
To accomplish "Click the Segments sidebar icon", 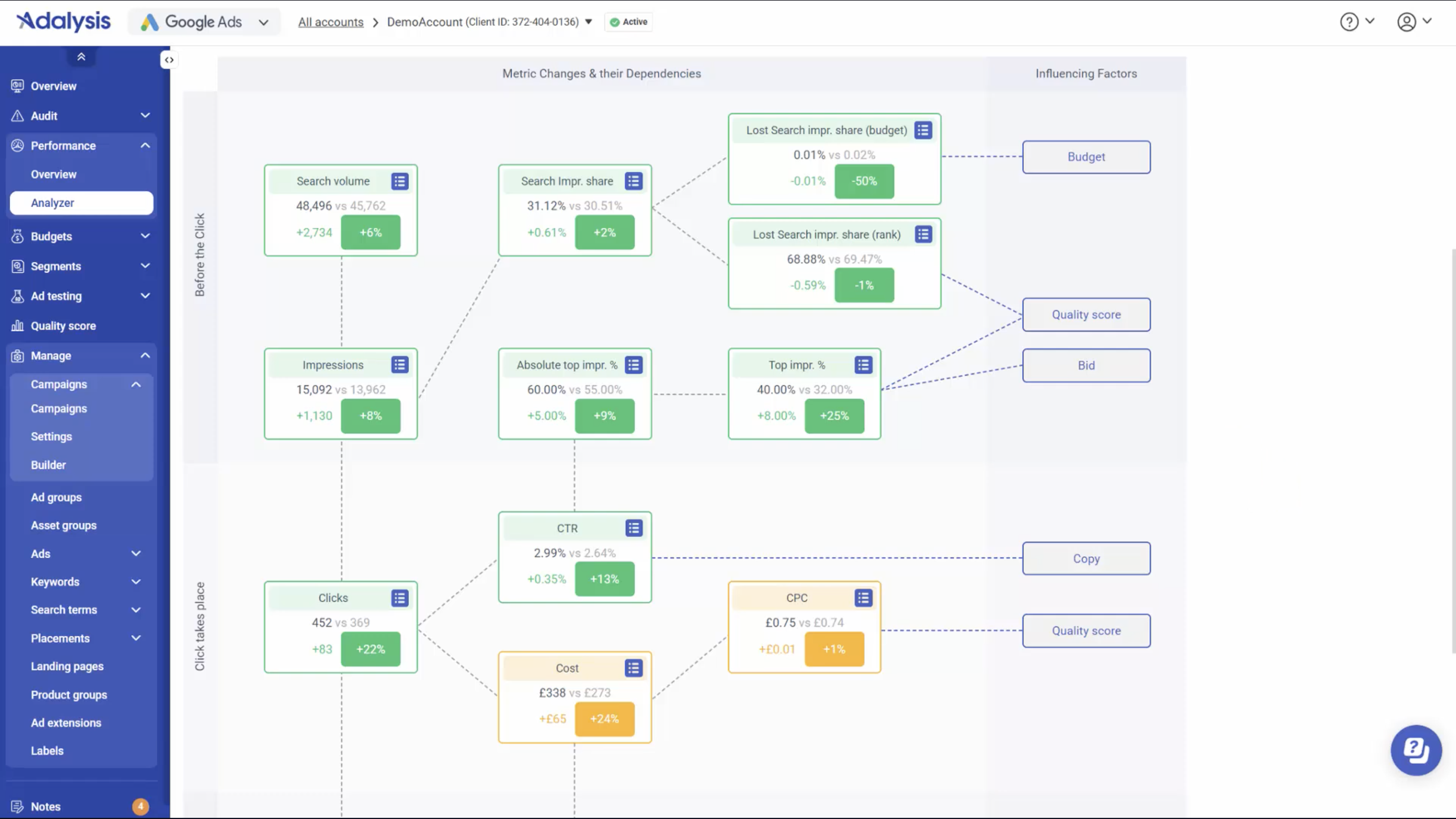I will 18,266.
